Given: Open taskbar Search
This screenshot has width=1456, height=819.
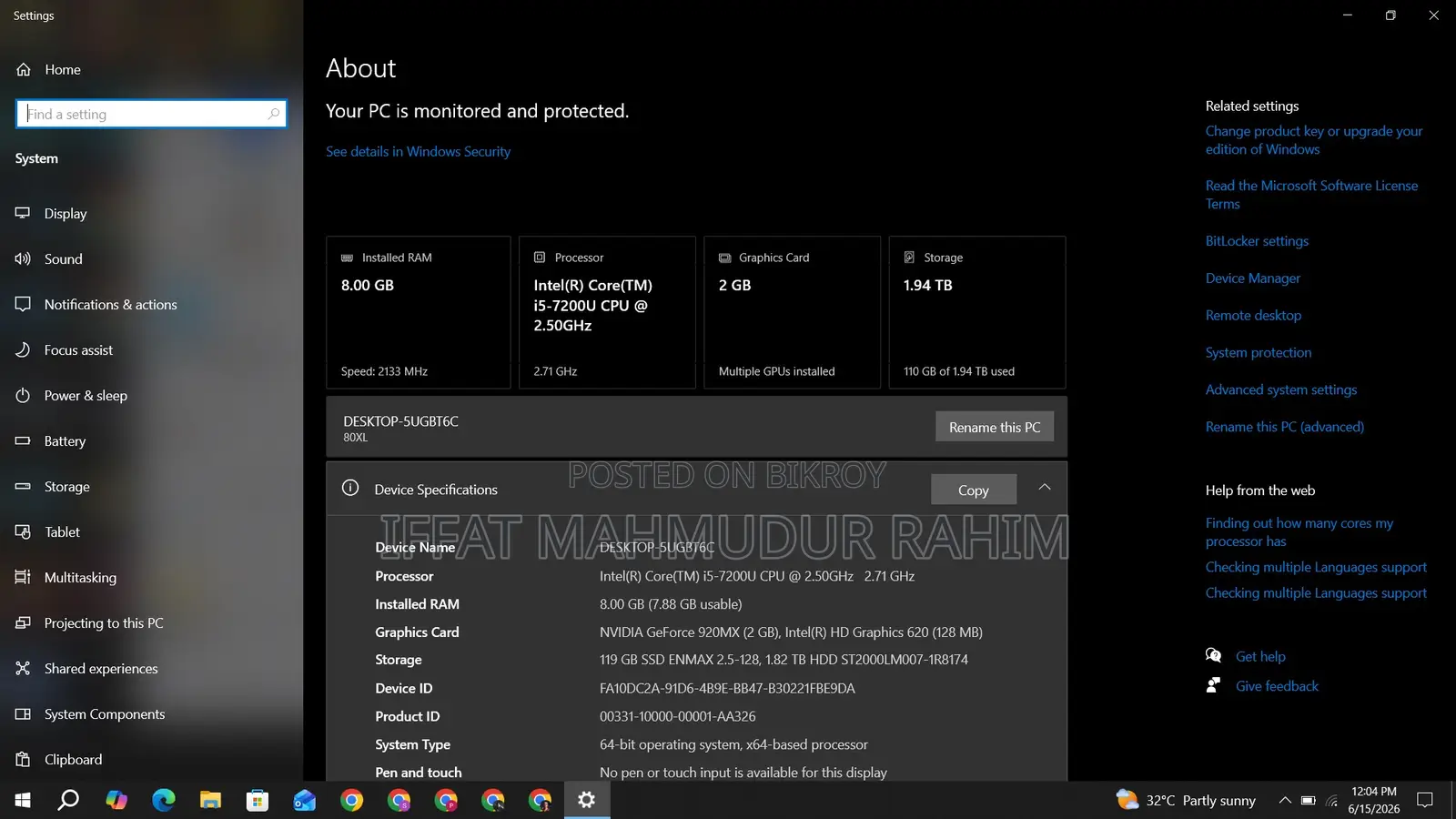Looking at the screenshot, I should (x=68, y=800).
